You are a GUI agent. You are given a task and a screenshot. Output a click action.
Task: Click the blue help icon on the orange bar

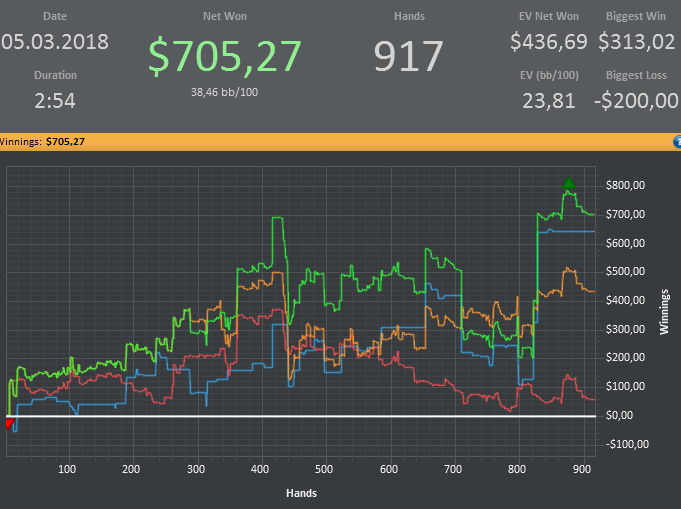click(677, 142)
